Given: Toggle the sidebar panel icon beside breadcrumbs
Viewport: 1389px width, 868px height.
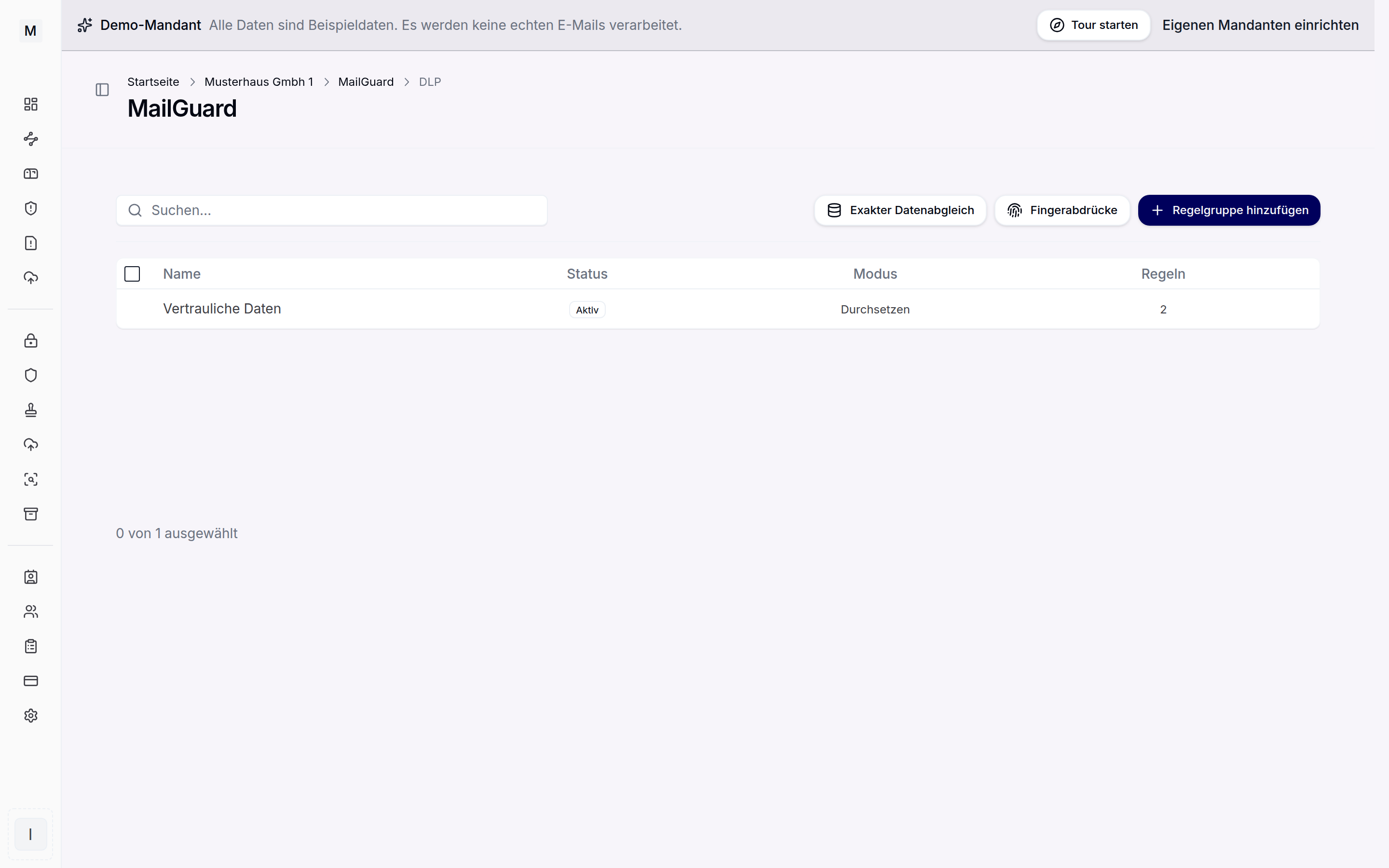Looking at the screenshot, I should pyautogui.click(x=102, y=90).
